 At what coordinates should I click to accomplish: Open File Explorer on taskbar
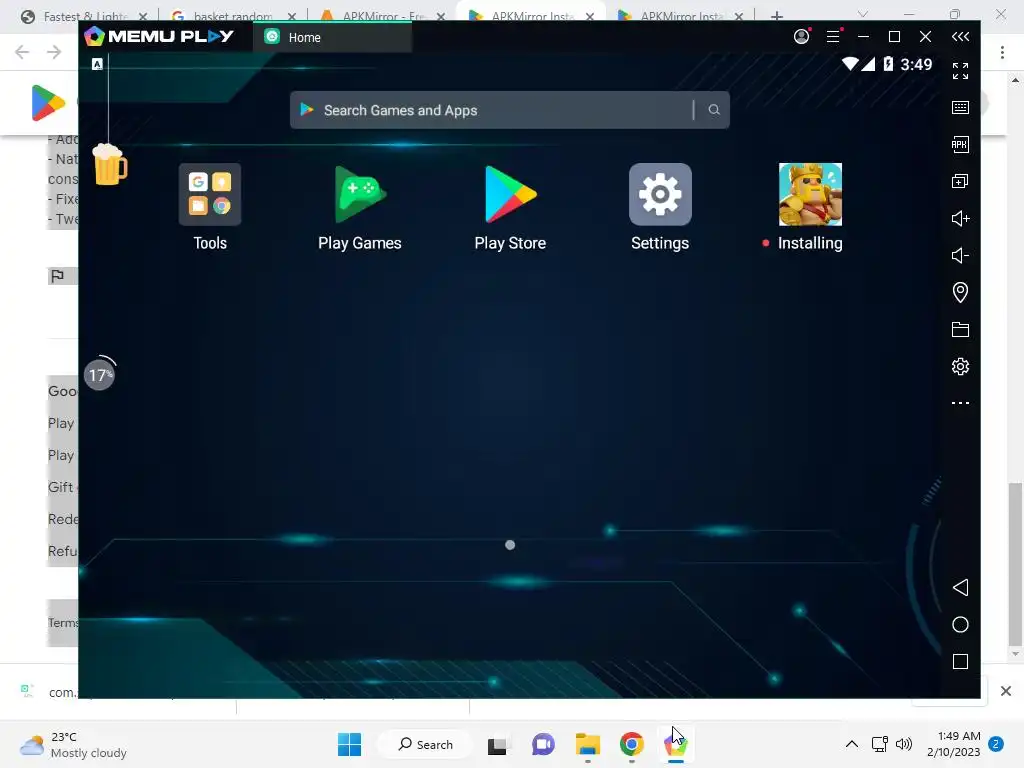tap(588, 744)
